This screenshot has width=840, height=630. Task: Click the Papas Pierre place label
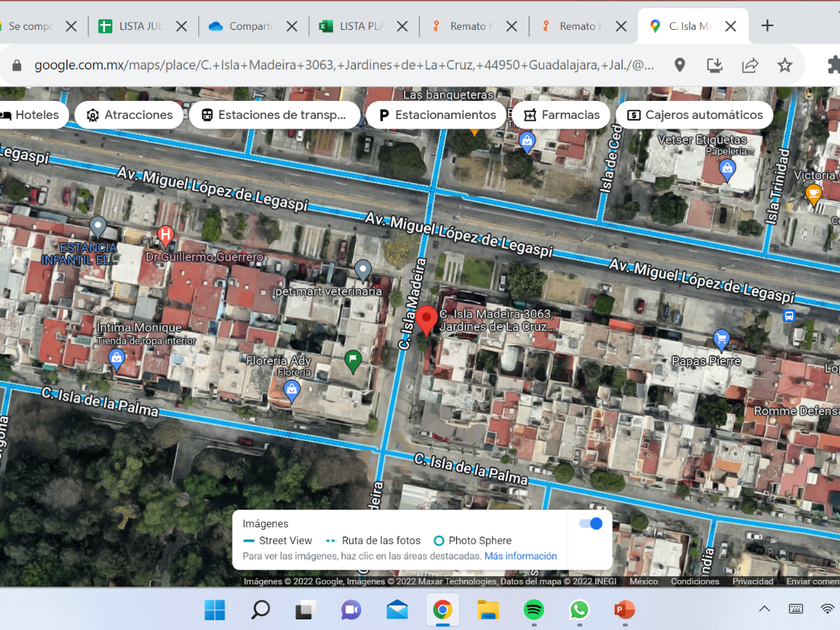click(x=706, y=361)
